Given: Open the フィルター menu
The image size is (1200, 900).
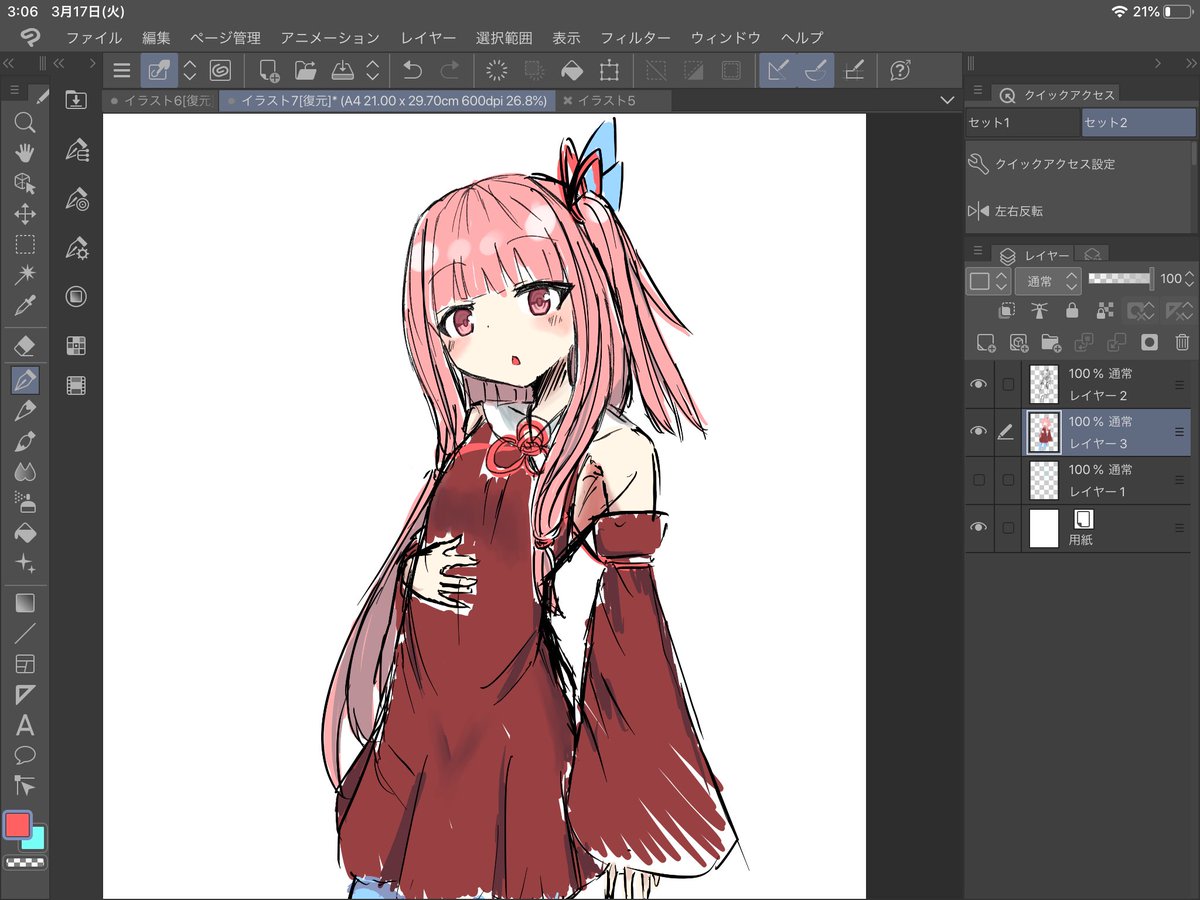Looking at the screenshot, I should pos(635,38).
